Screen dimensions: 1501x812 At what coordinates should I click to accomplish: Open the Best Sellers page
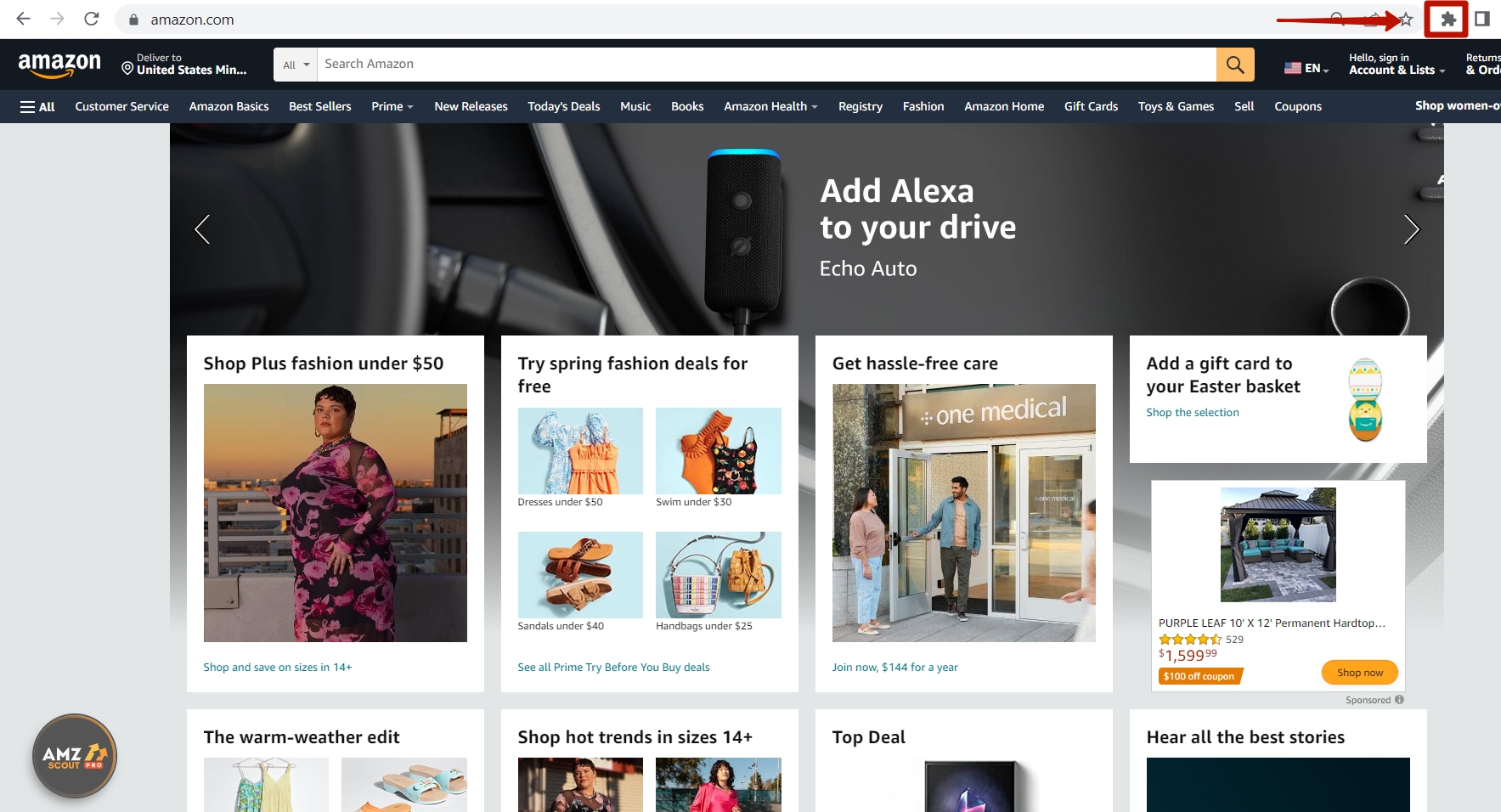coord(320,106)
